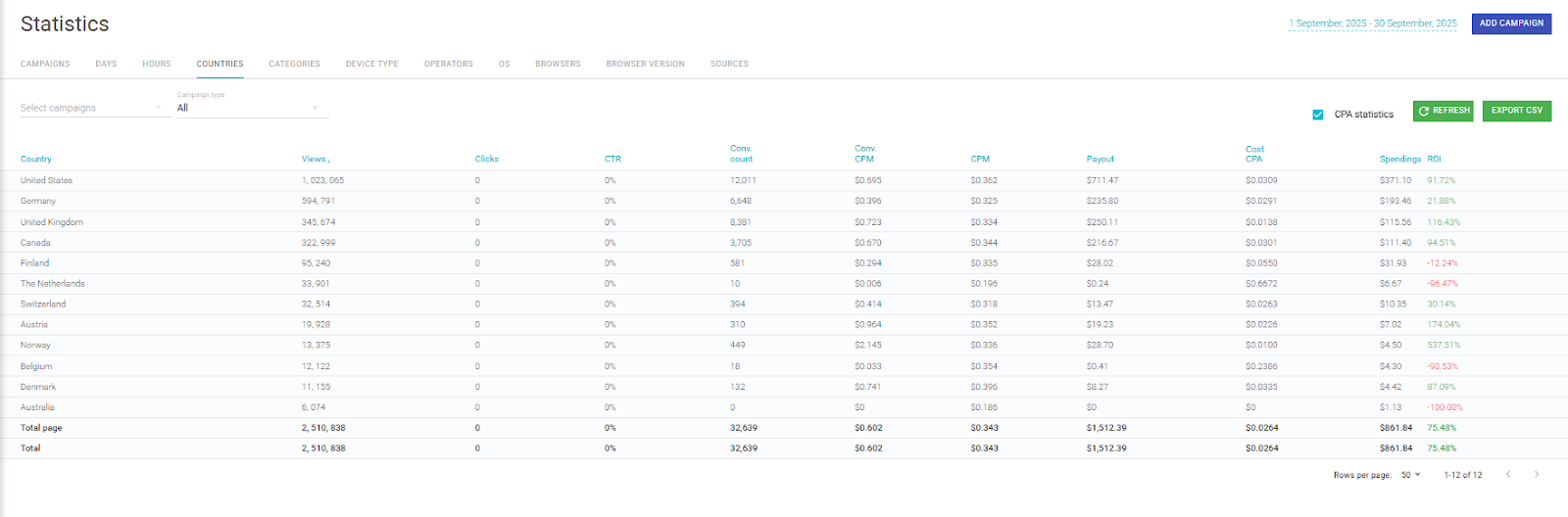The width and height of the screenshot is (1568, 517).
Task: Expand the Campaign type dropdown
Action: [x=252, y=108]
